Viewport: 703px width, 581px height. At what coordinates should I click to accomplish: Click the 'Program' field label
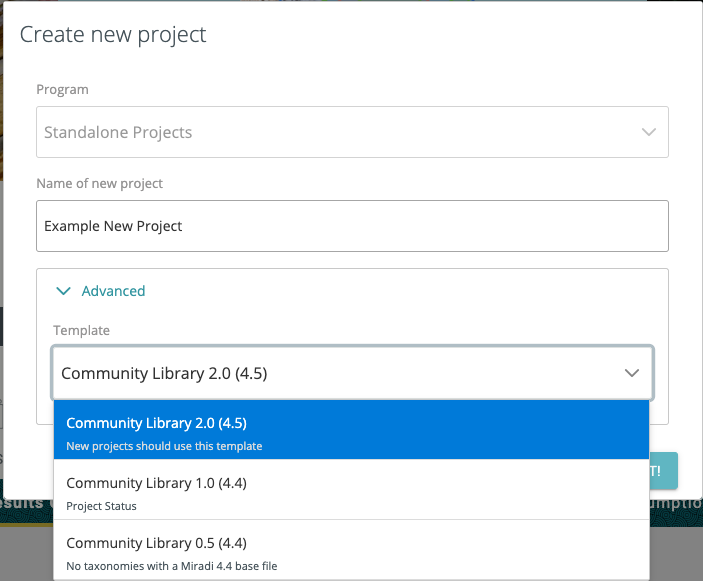click(62, 89)
